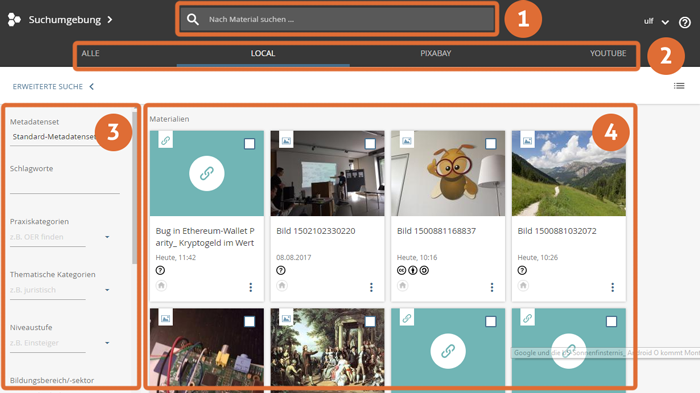Open mountain landscape thumbnail
The image size is (700, 393).
(569, 173)
